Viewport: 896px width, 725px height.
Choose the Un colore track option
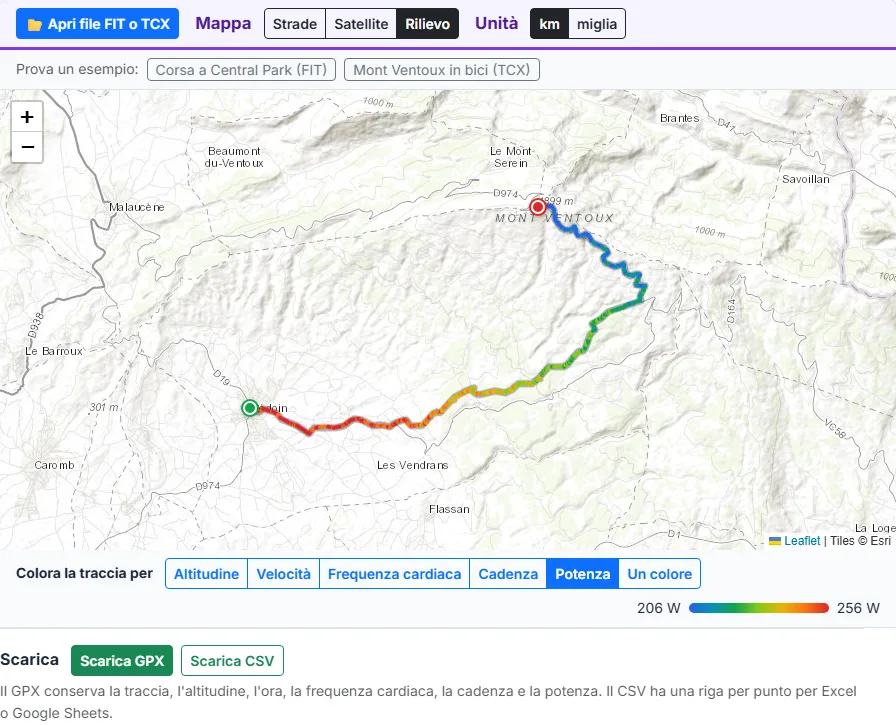[659, 574]
